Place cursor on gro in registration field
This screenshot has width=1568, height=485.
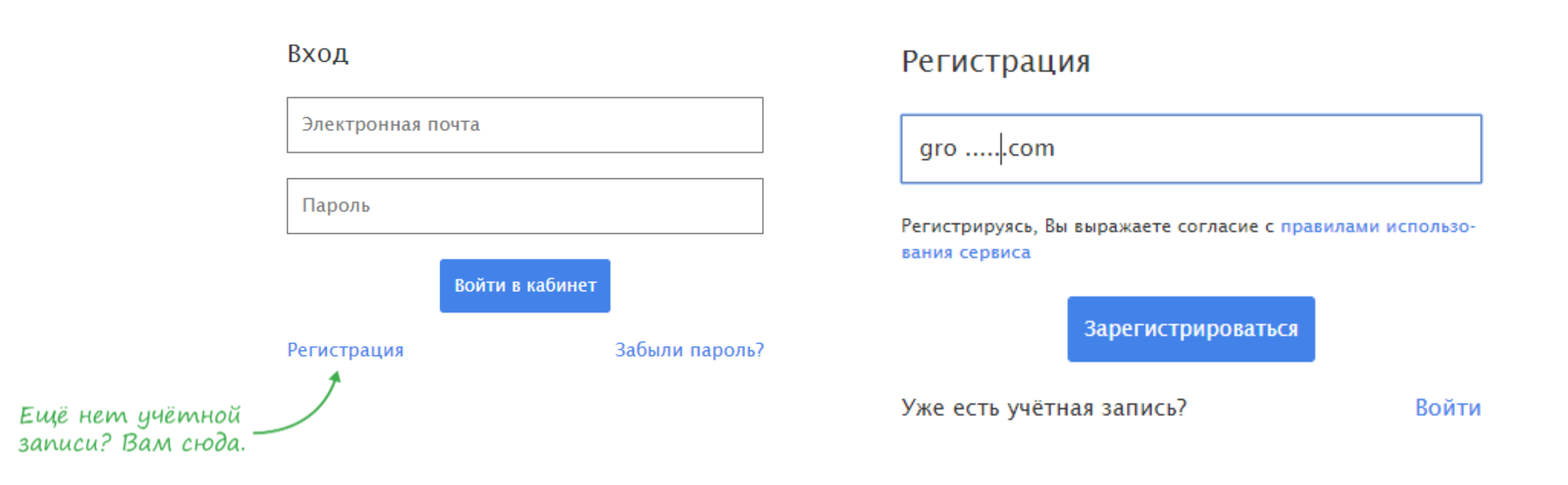[x=938, y=150]
